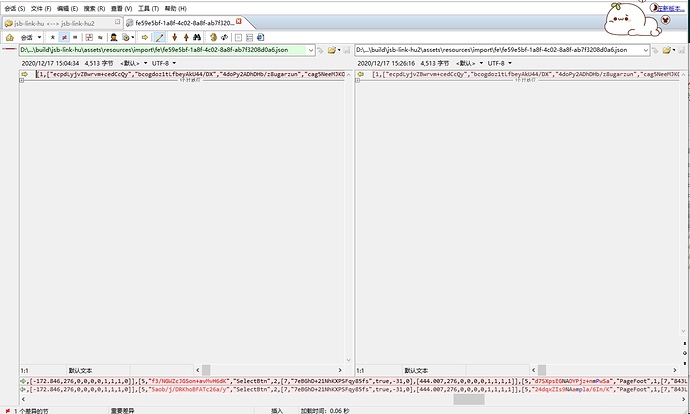690x414 pixels.
Task: Jump to previous difference section
Action: click(186, 37)
